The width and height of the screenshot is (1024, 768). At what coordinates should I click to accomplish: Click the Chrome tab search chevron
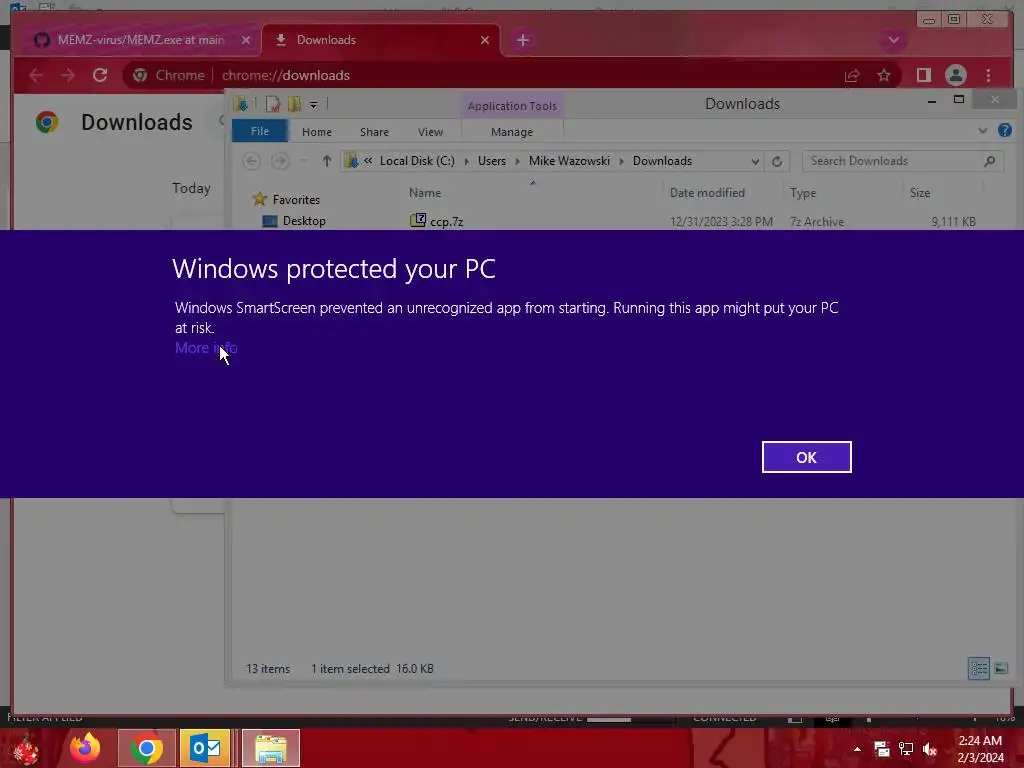pyautogui.click(x=893, y=40)
